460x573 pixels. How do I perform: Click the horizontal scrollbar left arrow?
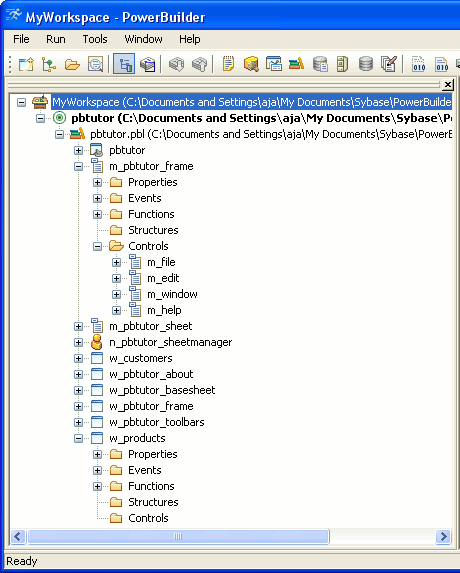click(18, 536)
